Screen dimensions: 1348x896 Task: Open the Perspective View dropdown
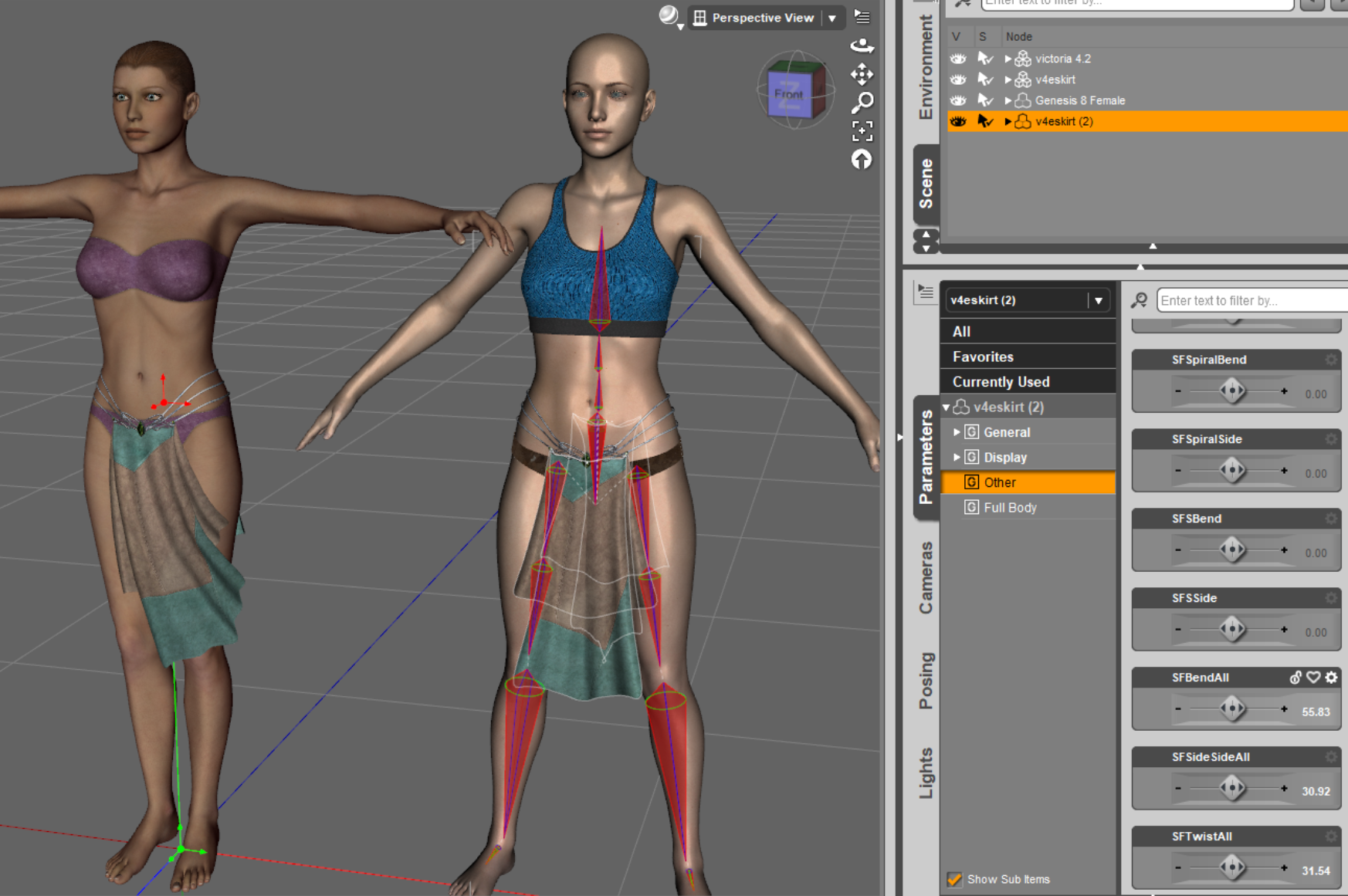(x=831, y=17)
